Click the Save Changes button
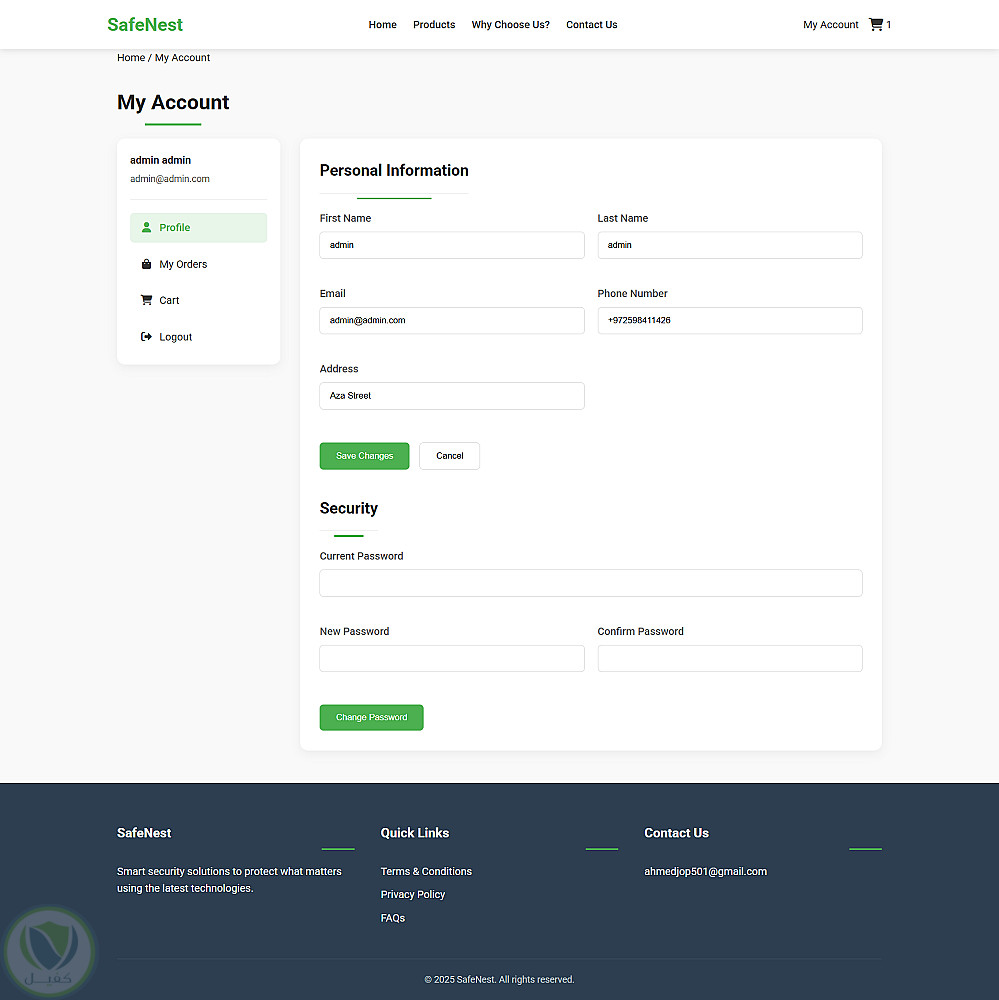The height and width of the screenshot is (1000, 999). 364,456
